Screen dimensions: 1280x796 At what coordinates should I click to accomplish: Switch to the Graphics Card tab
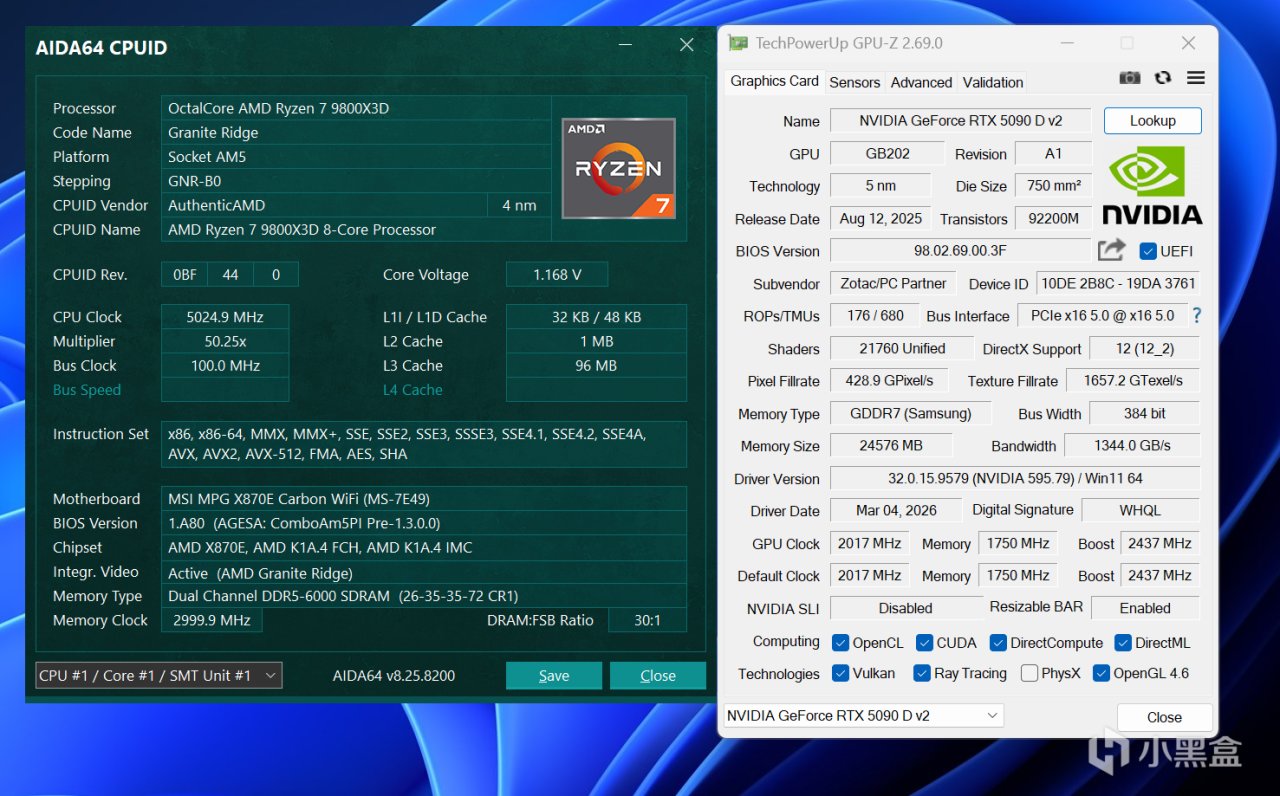(774, 81)
